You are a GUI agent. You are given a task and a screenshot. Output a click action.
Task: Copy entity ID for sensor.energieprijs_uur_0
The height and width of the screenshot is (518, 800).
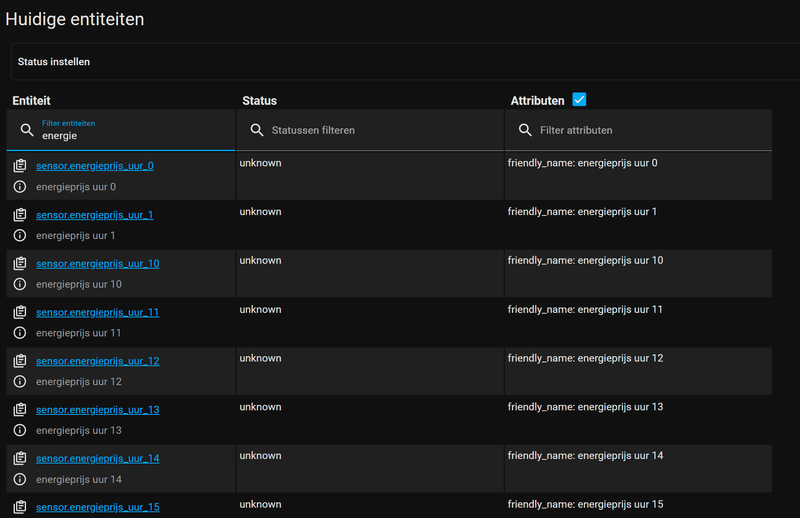(20, 166)
